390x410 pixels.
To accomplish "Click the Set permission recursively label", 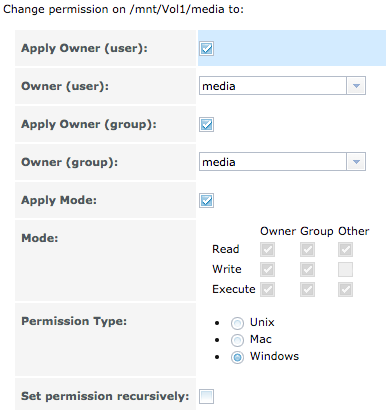I will [x=105, y=396].
